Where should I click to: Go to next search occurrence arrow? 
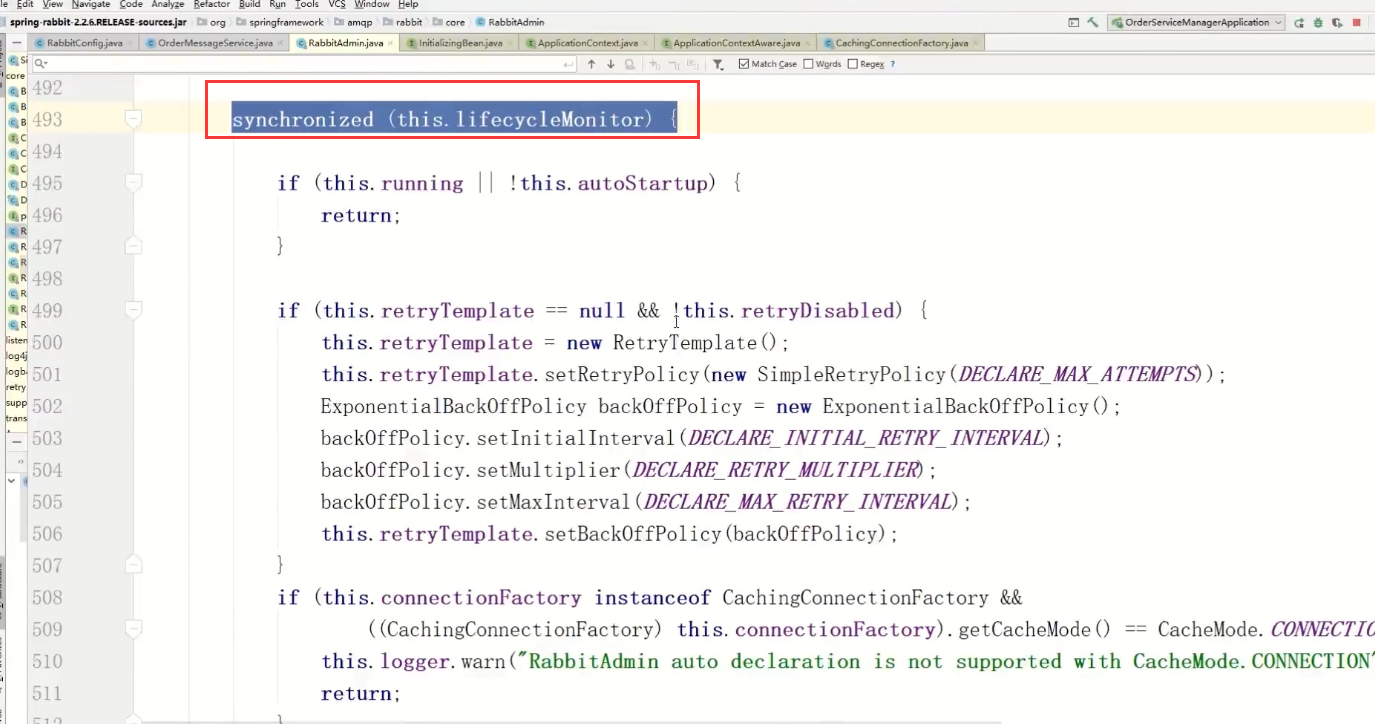click(x=611, y=64)
